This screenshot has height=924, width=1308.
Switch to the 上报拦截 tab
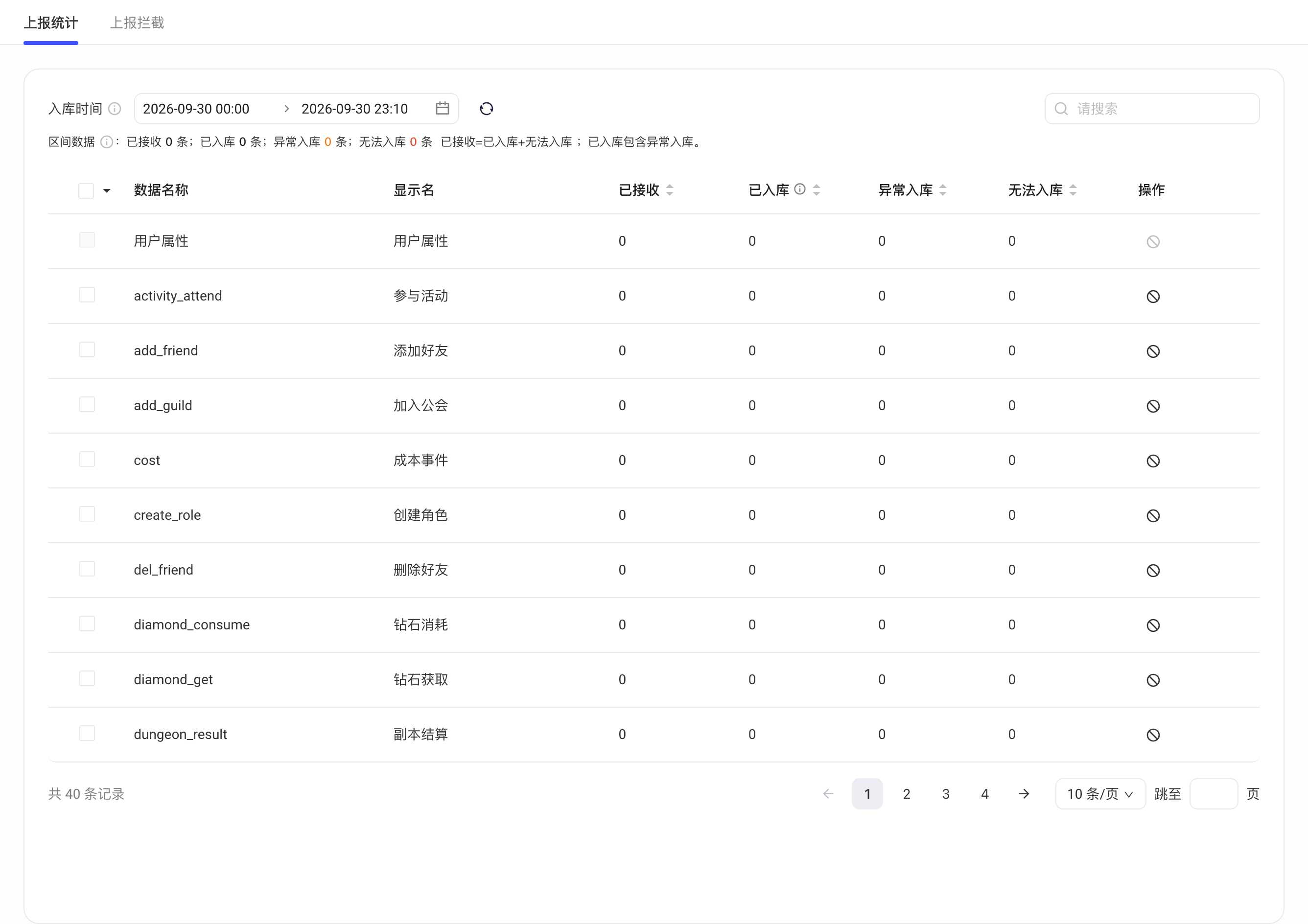137,23
